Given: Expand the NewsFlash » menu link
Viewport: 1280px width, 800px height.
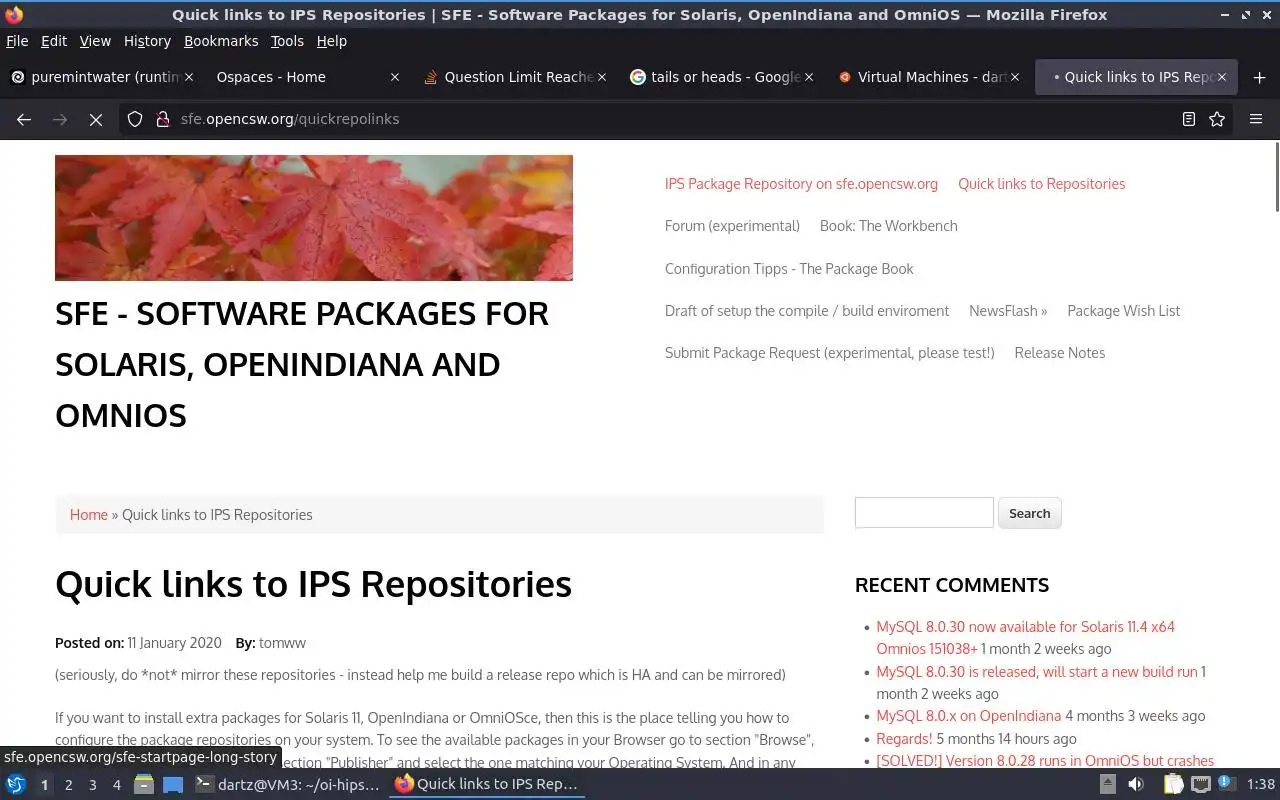Looking at the screenshot, I should [x=1008, y=311].
